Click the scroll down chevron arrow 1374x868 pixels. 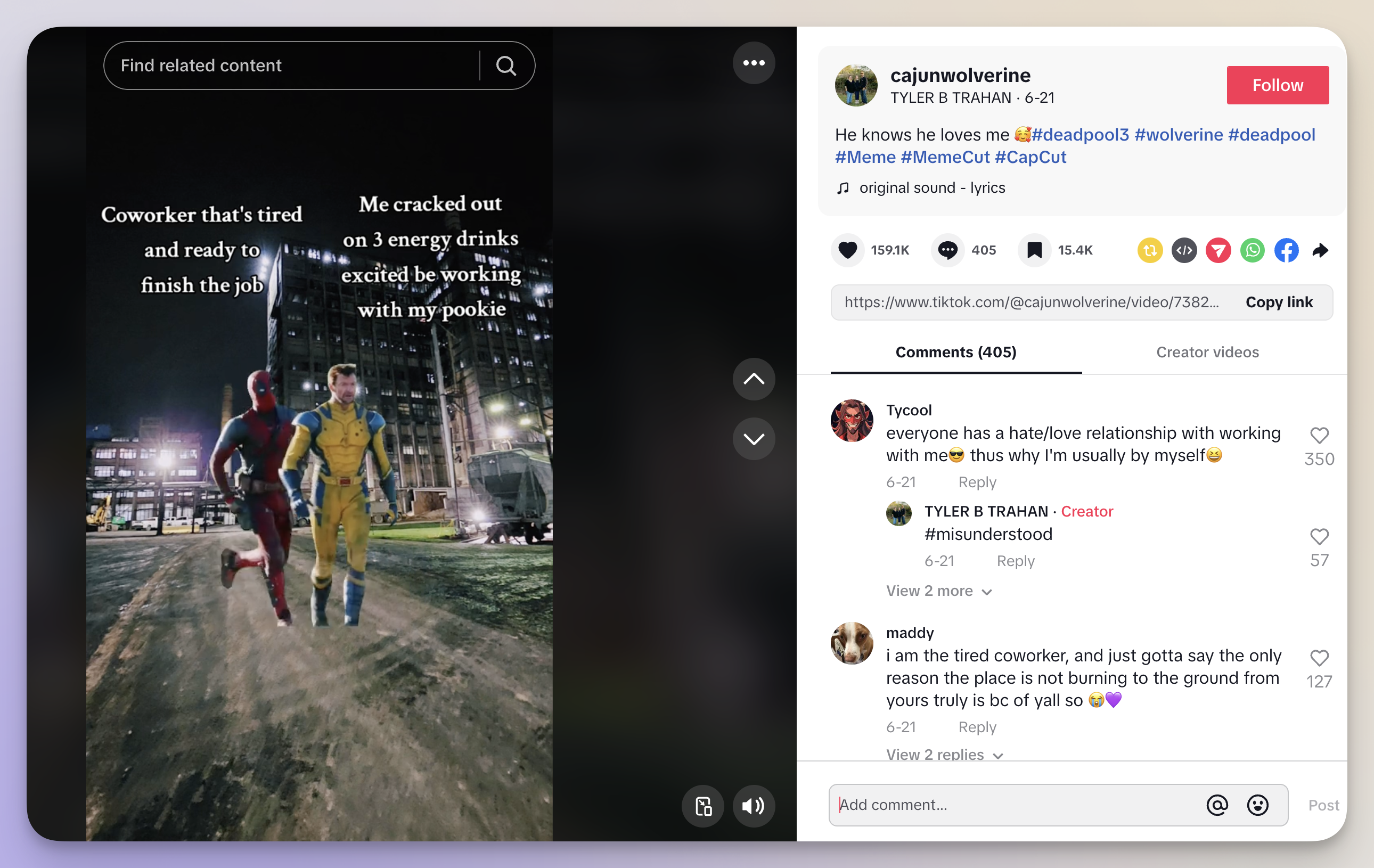(x=754, y=438)
